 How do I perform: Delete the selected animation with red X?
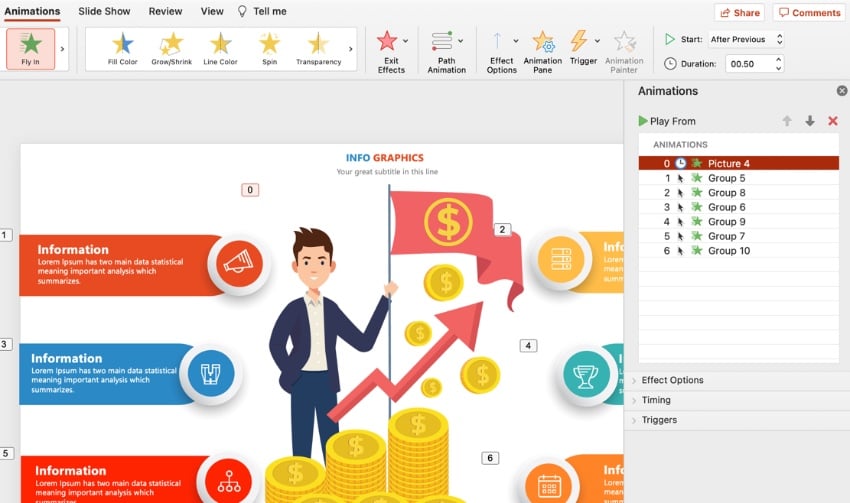pyautogui.click(x=833, y=121)
